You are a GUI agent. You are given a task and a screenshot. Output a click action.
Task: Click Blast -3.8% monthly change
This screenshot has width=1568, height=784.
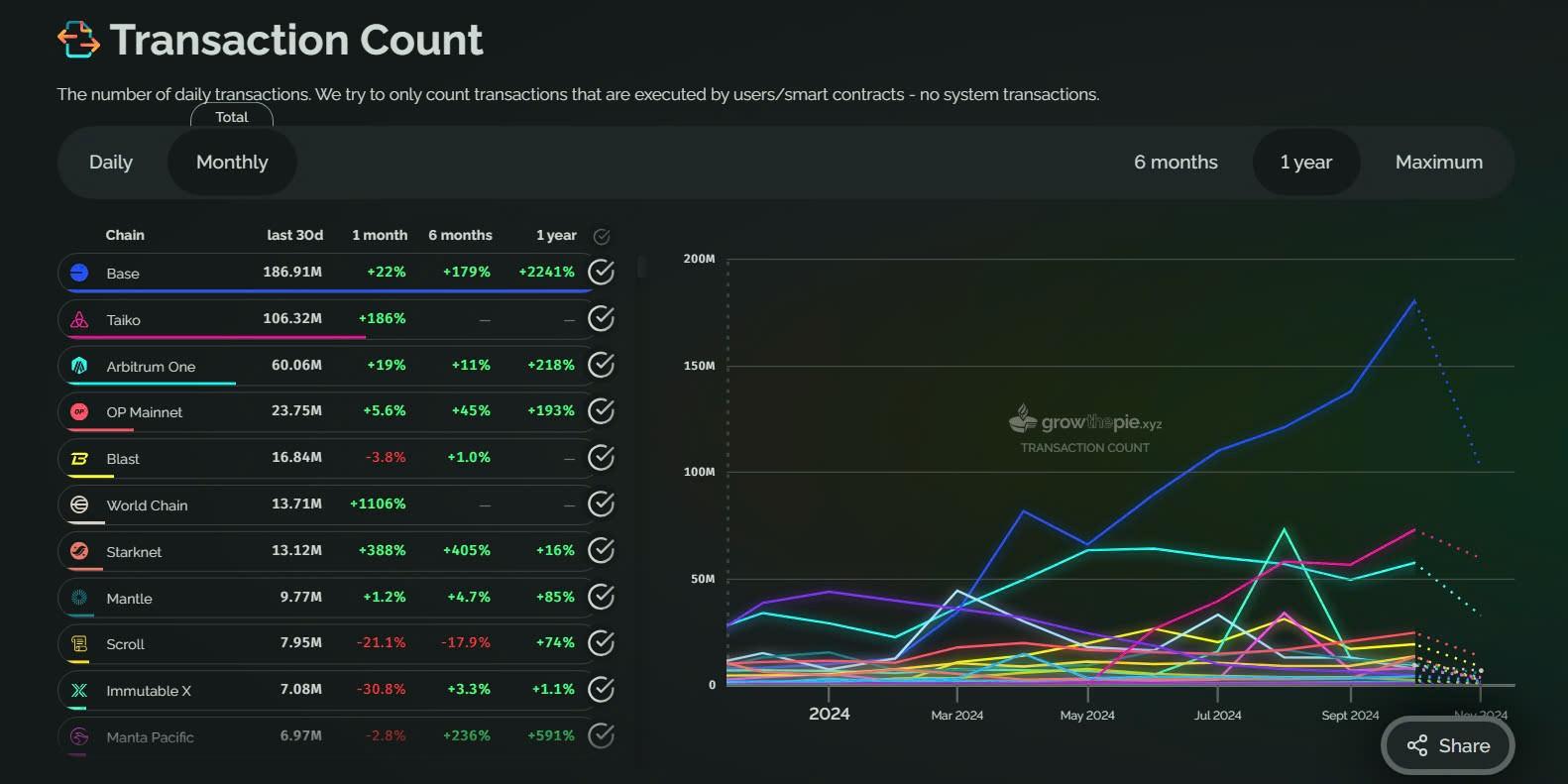386,457
